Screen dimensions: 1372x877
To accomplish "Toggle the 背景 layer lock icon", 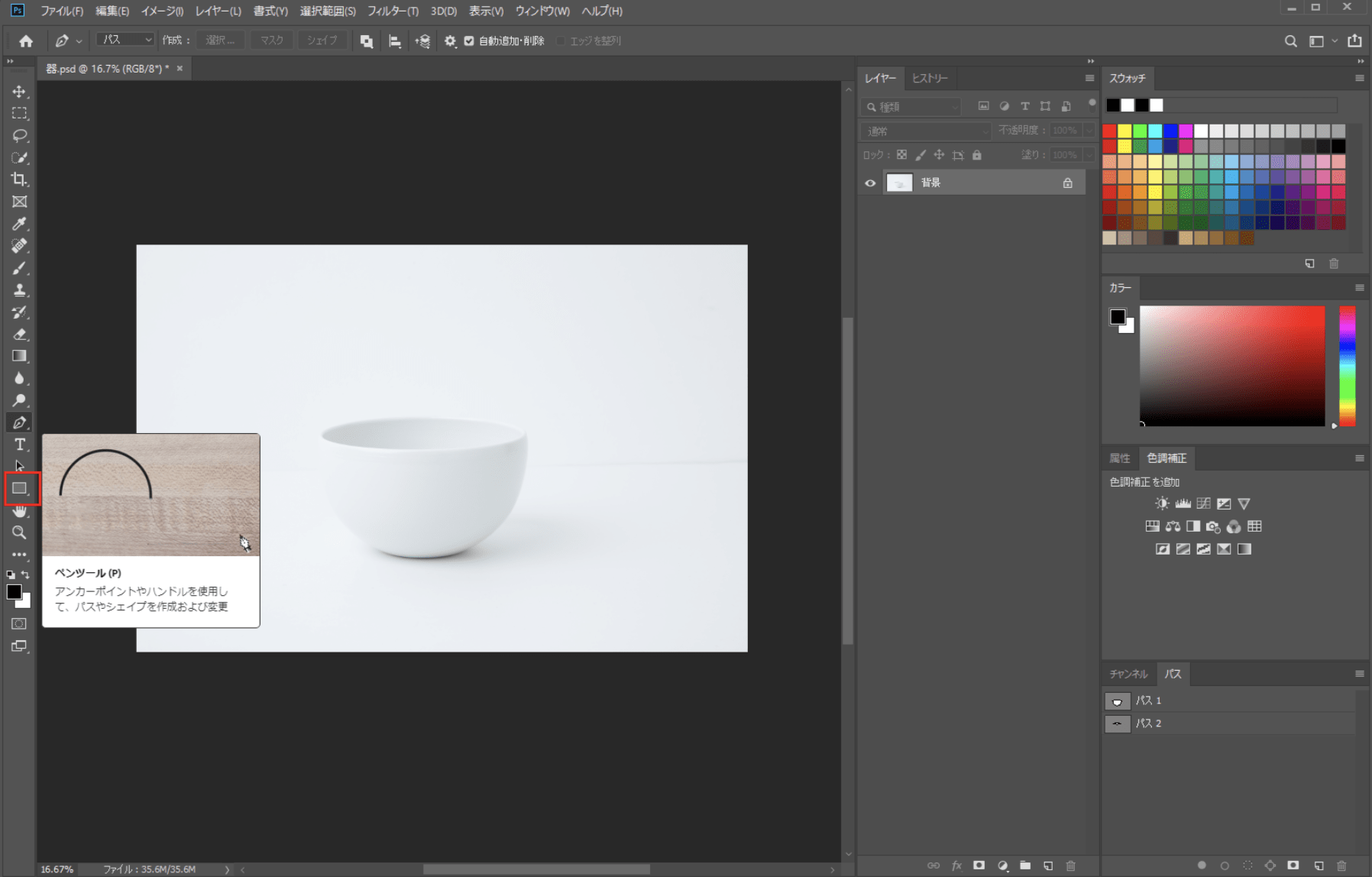I will pyautogui.click(x=1067, y=183).
